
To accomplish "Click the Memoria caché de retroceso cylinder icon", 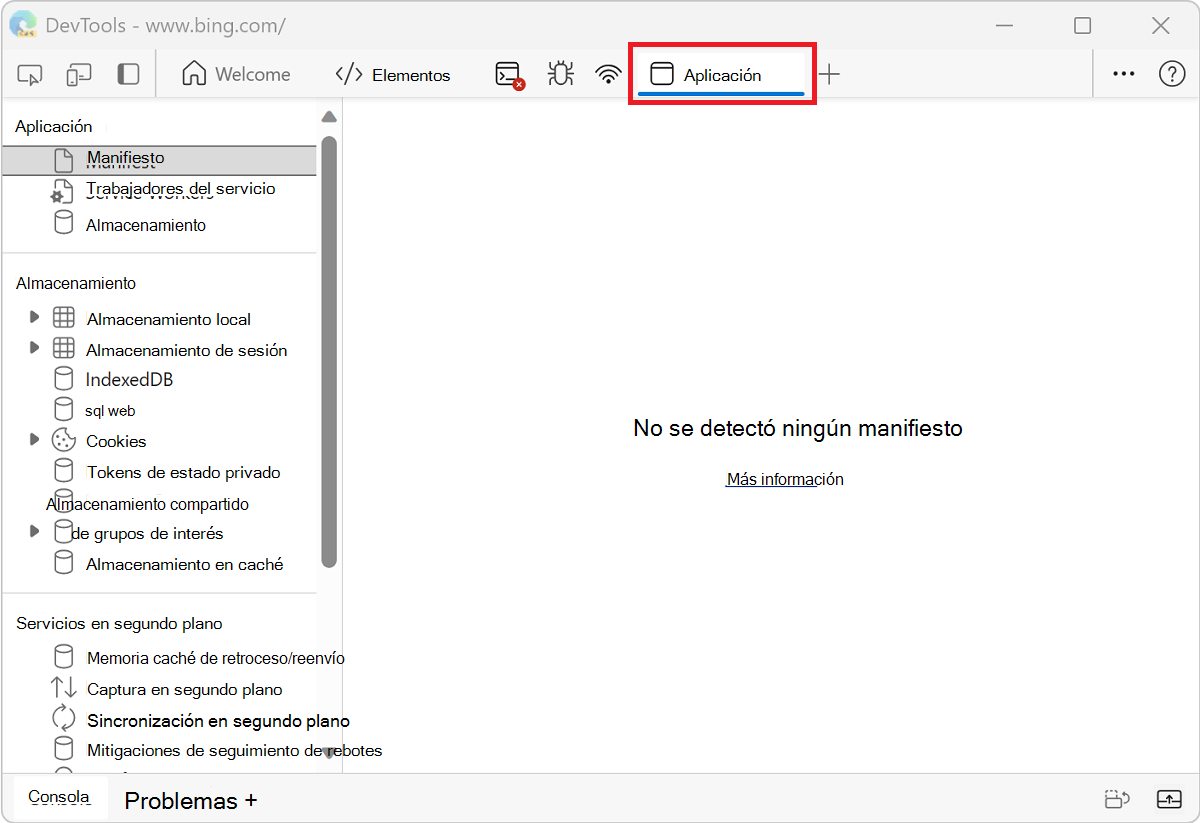I will coord(63,657).
